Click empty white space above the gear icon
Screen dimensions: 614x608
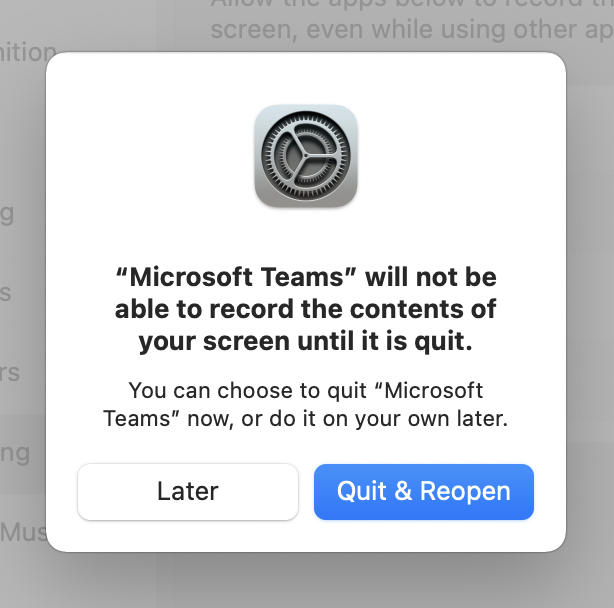pos(306,78)
